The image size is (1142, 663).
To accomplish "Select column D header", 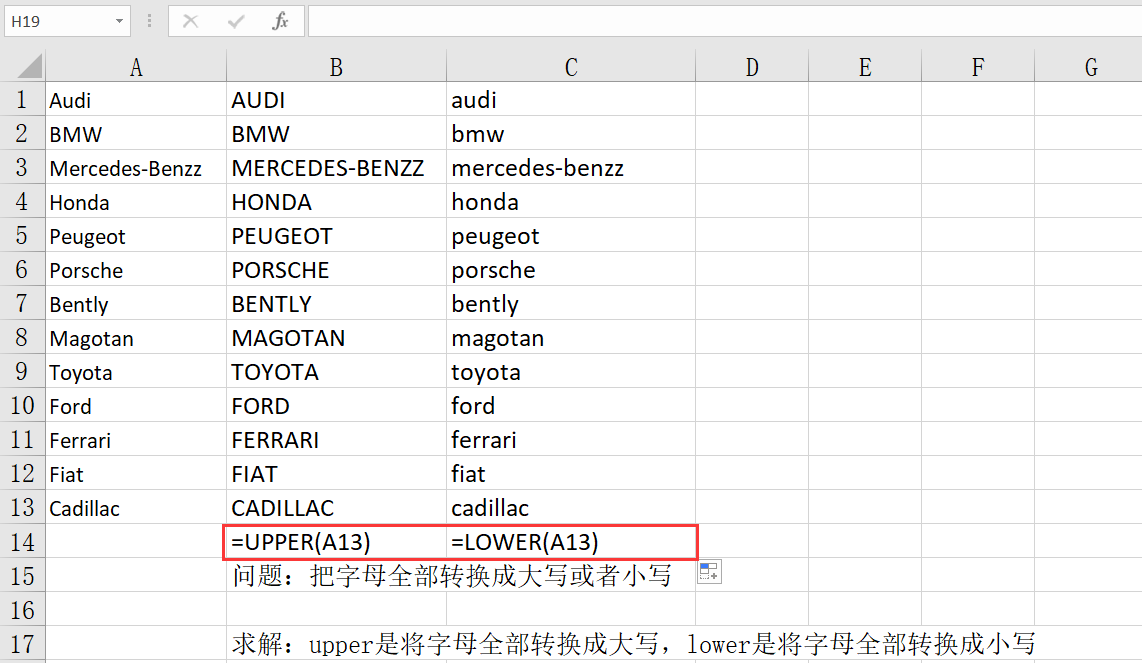I will click(752, 67).
